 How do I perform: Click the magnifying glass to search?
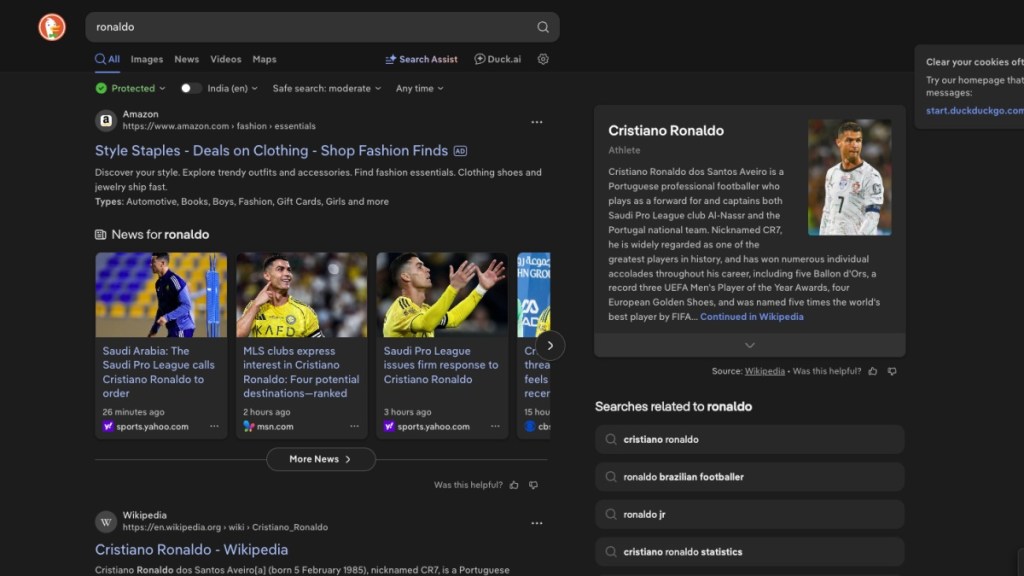point(542,27)
